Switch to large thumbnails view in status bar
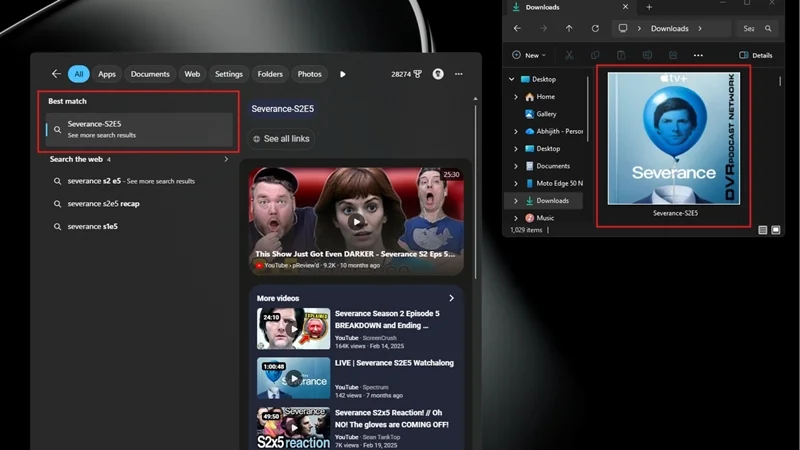Screen dimensions: 800x450 (776, 230)
